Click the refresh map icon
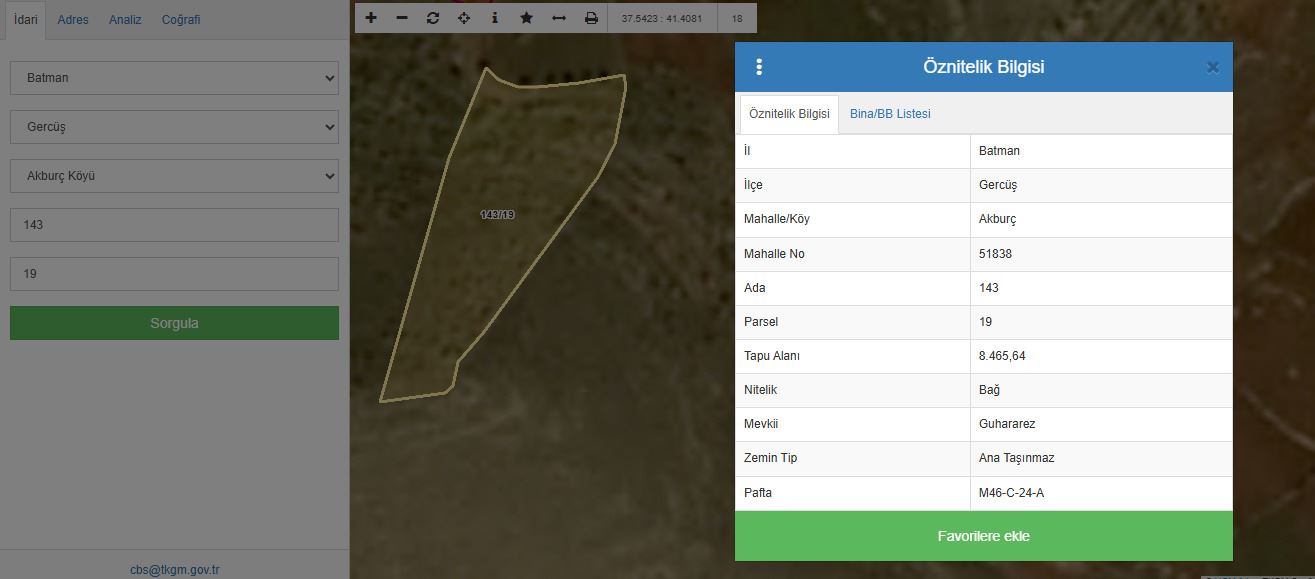1315x579 pixels. coord(433,18)
